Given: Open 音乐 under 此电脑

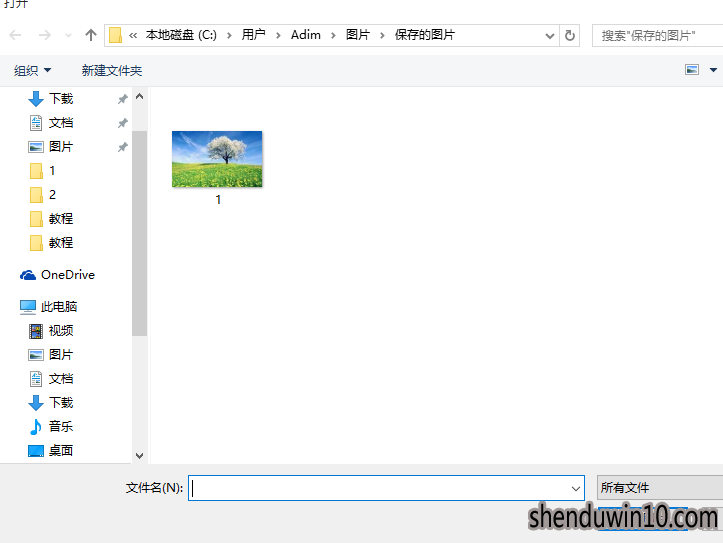Looking at the screenshot, I should pos(51,426).
